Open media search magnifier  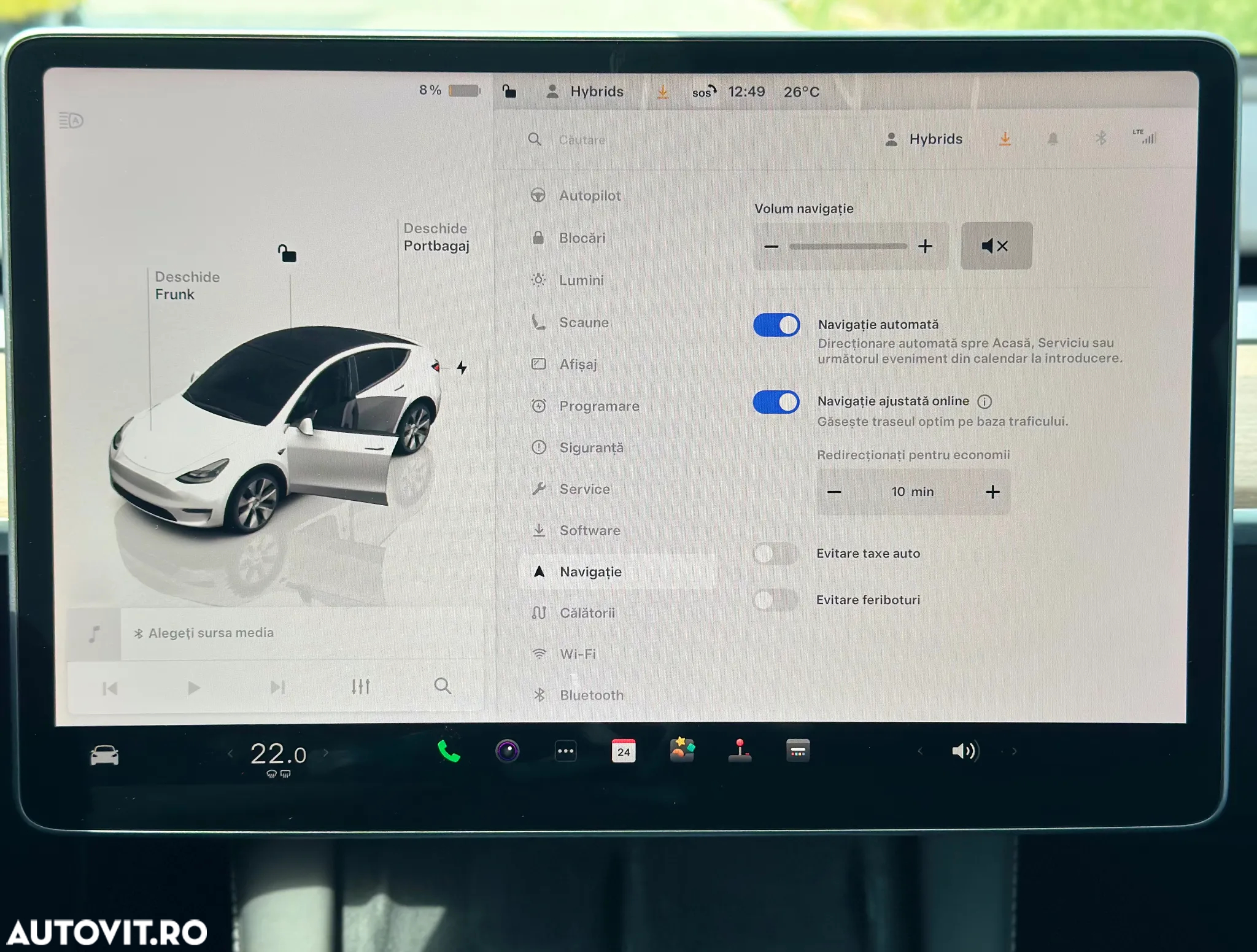tap(443, 686)
